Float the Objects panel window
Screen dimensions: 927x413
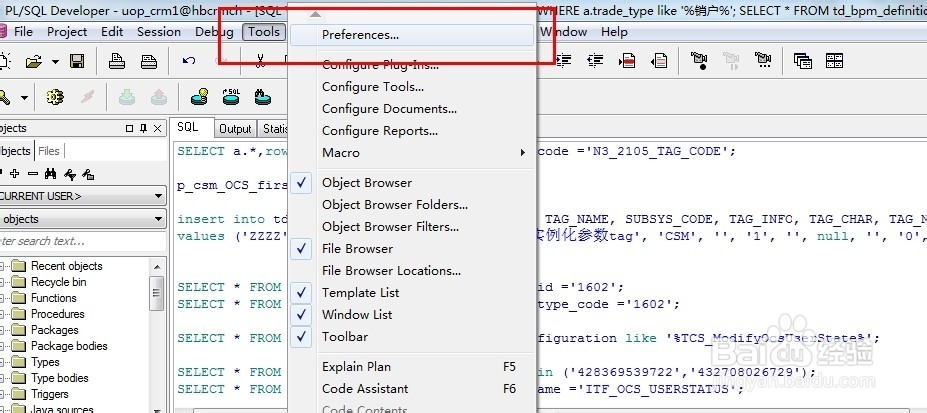click(x=129, y=128)
